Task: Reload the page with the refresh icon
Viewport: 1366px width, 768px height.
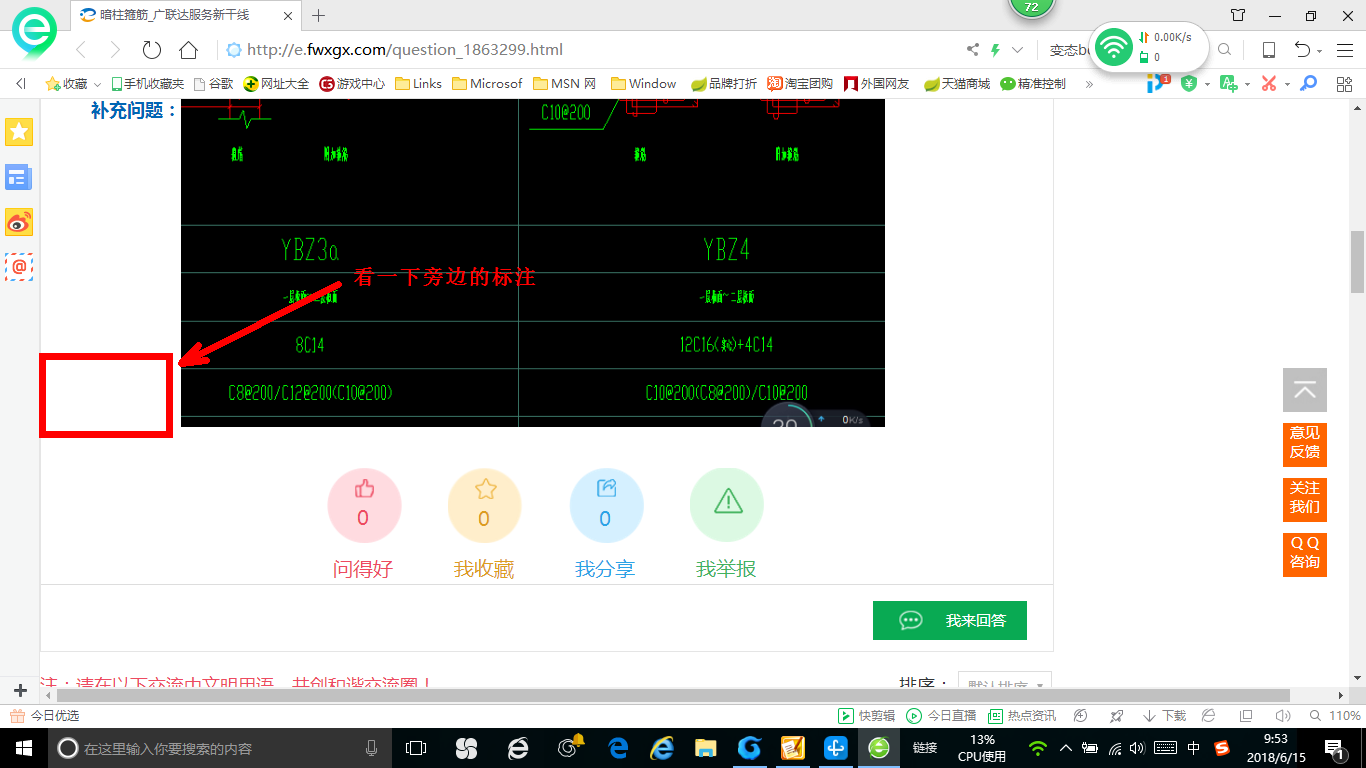Action: 152,50
